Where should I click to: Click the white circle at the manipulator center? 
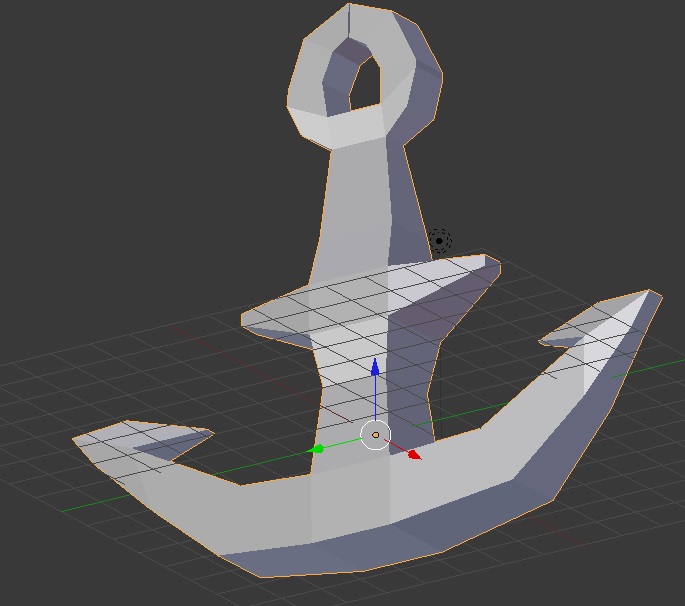click(375, 435)
